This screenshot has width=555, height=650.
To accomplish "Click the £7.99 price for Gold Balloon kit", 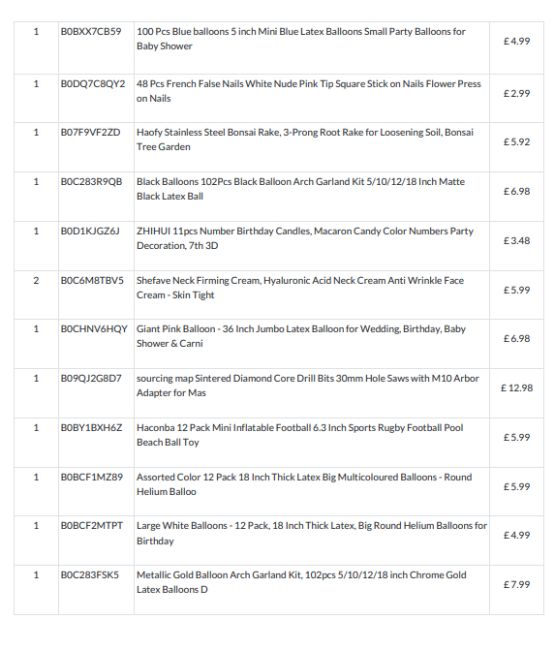I will click(x=516, y=585).
